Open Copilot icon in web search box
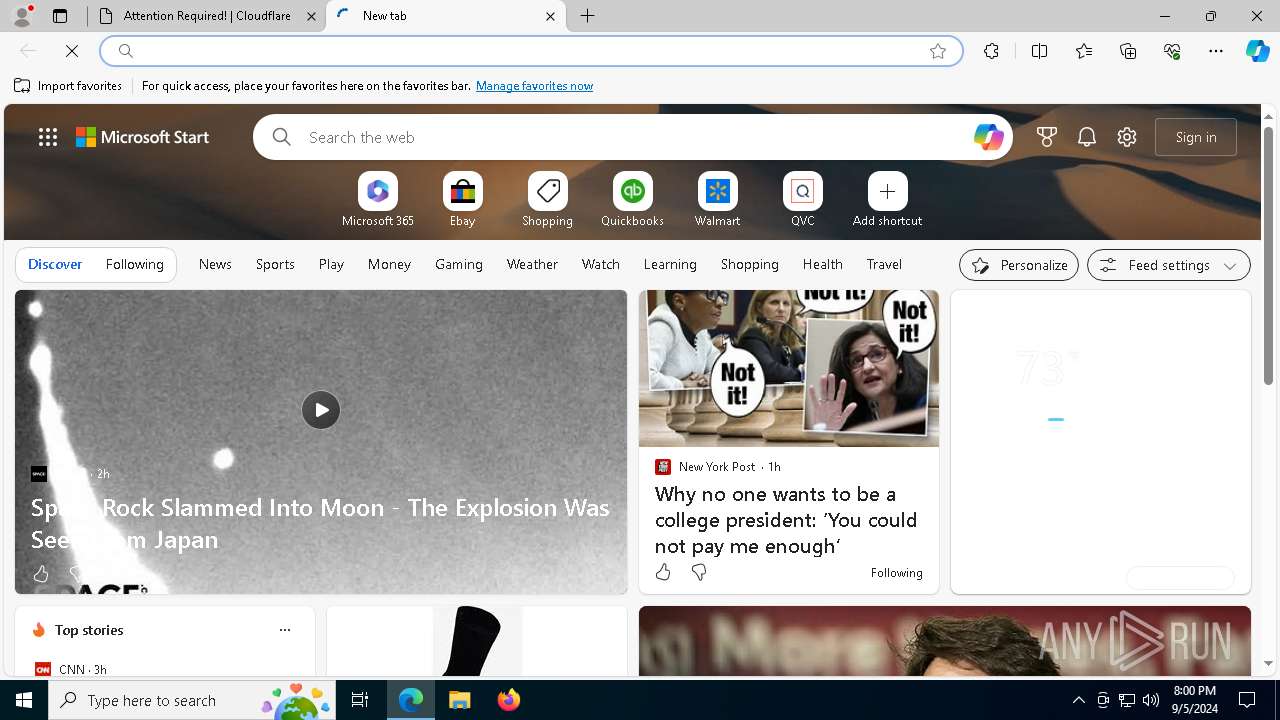This screenshot has height=720, width=1280. (x=988, y=137)
